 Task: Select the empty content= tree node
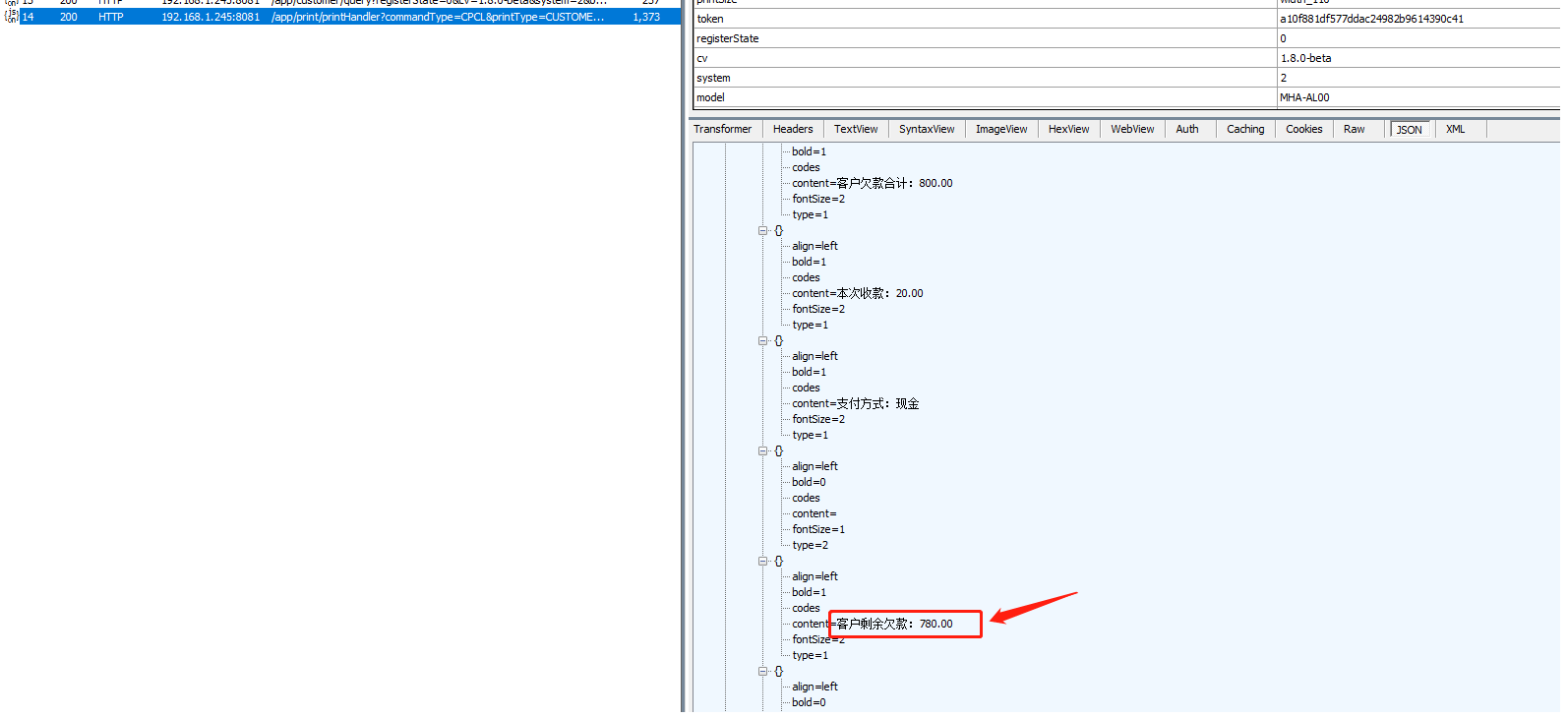coord(814,513)
